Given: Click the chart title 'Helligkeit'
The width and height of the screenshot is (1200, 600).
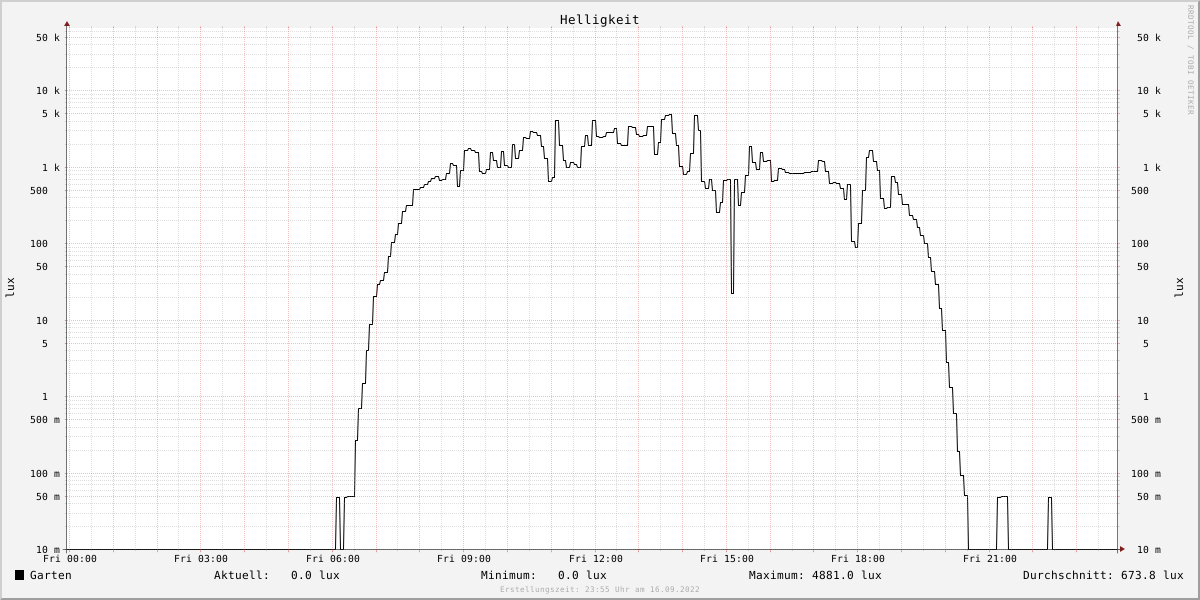Looking at the screenshot, I should click(599, 19).
